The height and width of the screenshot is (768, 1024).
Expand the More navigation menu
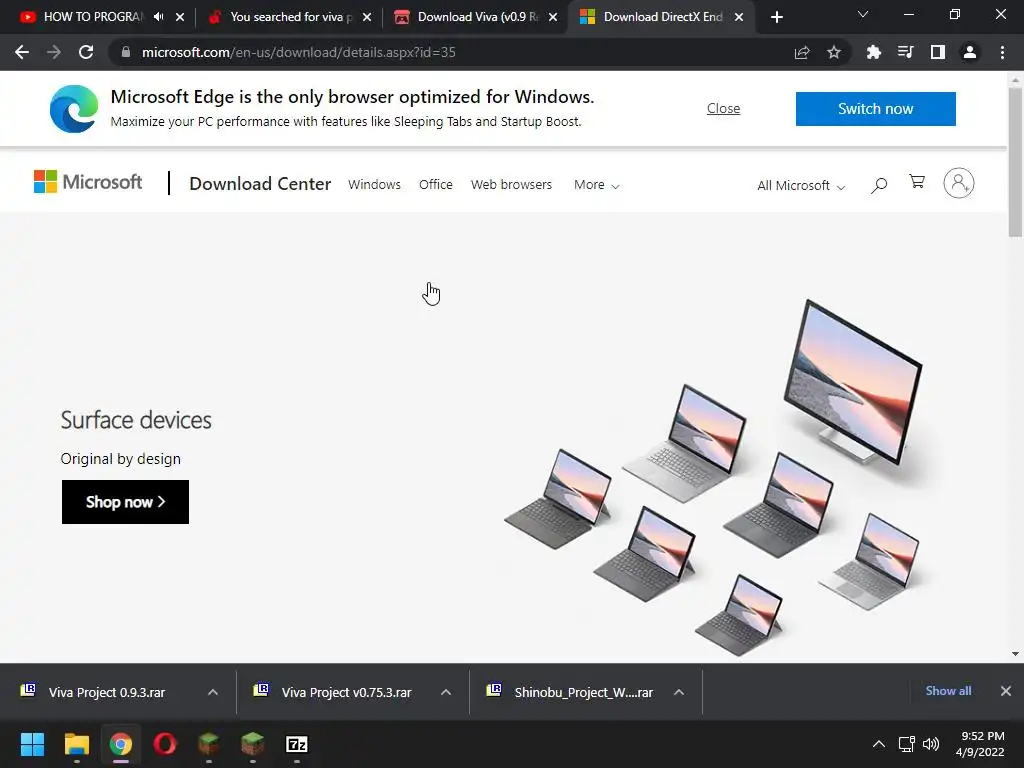click(x=596, y=185)
